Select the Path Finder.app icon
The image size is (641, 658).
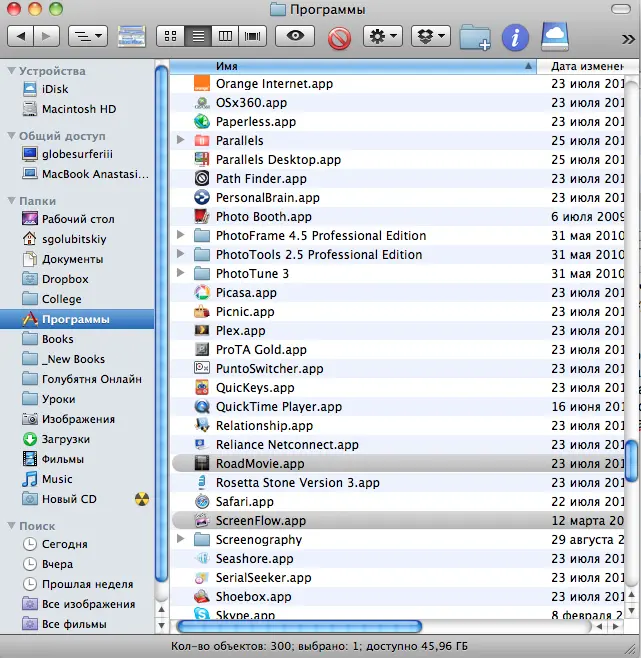pos(202,178)
